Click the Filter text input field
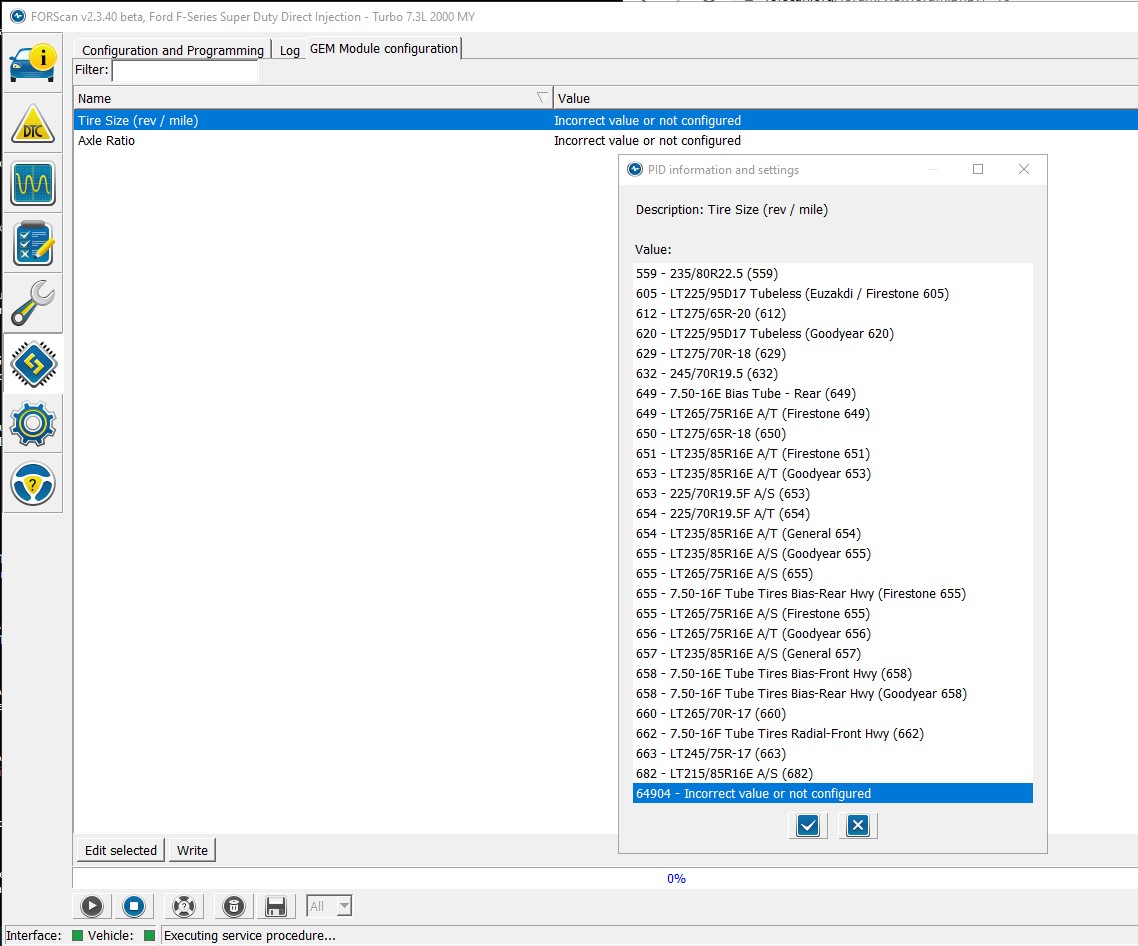Viewport: 1138px width, 946px height. coord(184,70)
